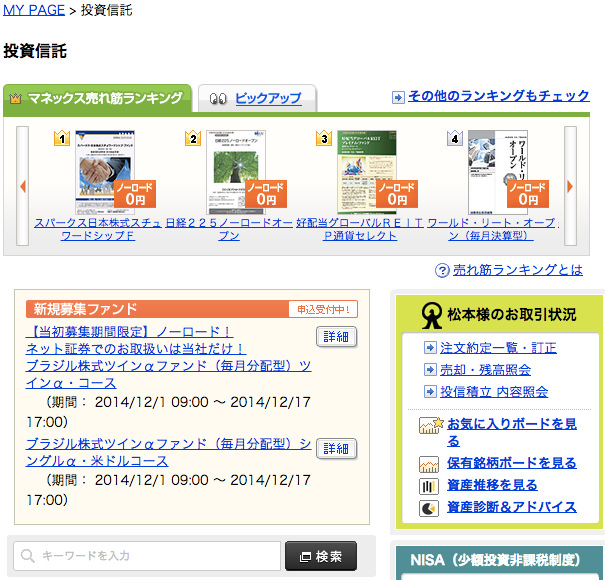
Task: Click the favorites board chart-star icon
Action: coord(431,426)
